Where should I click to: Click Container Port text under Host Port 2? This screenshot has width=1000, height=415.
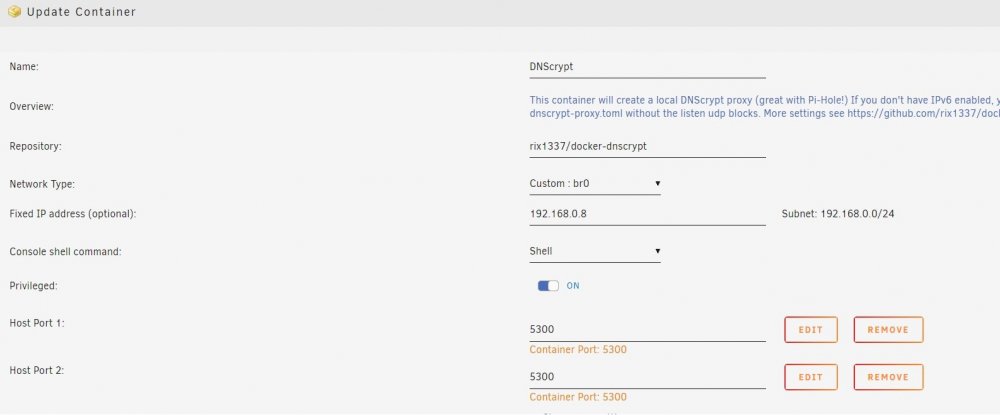(x=578, y=397)
